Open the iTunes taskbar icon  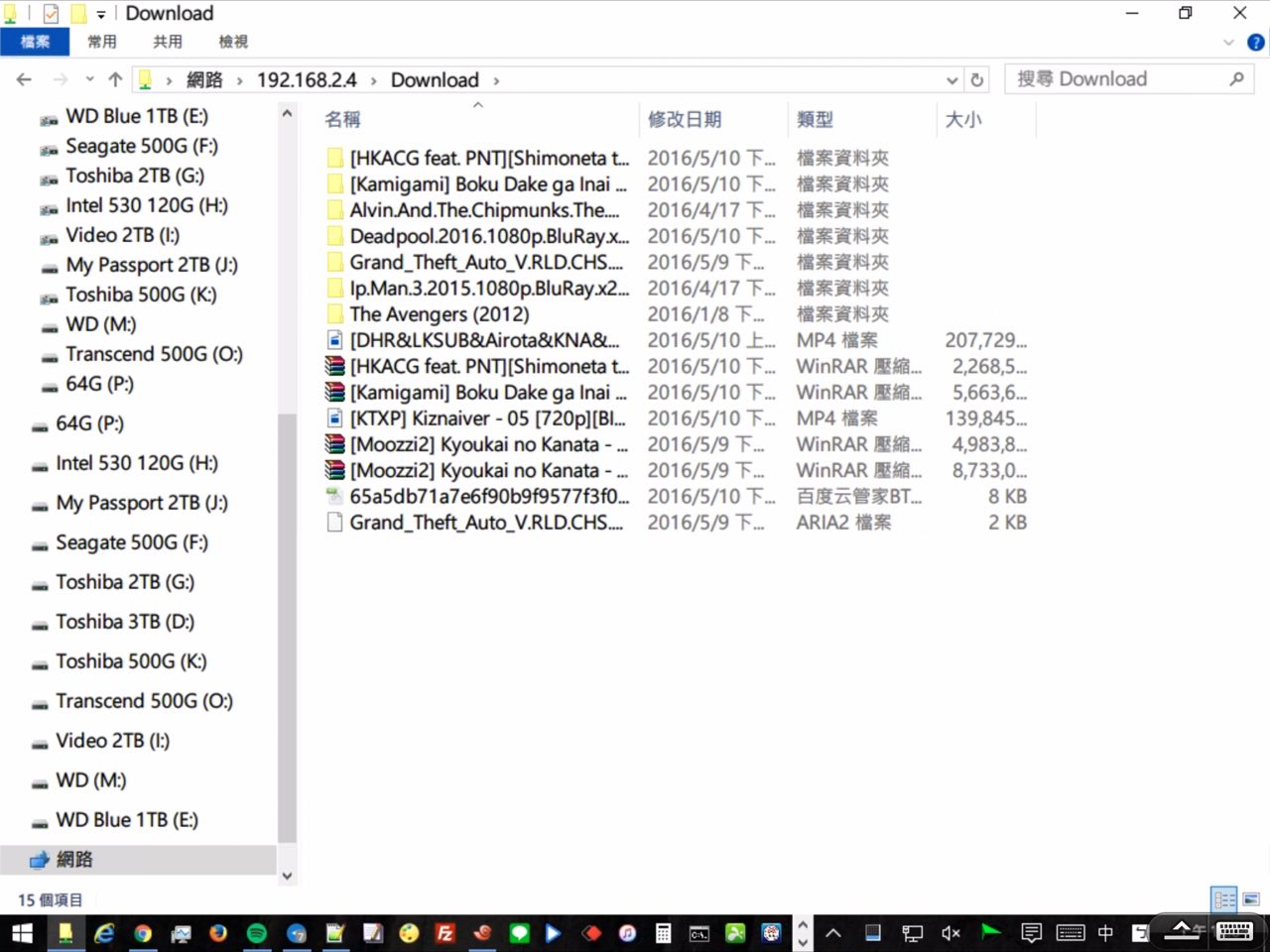pos(627,933)
